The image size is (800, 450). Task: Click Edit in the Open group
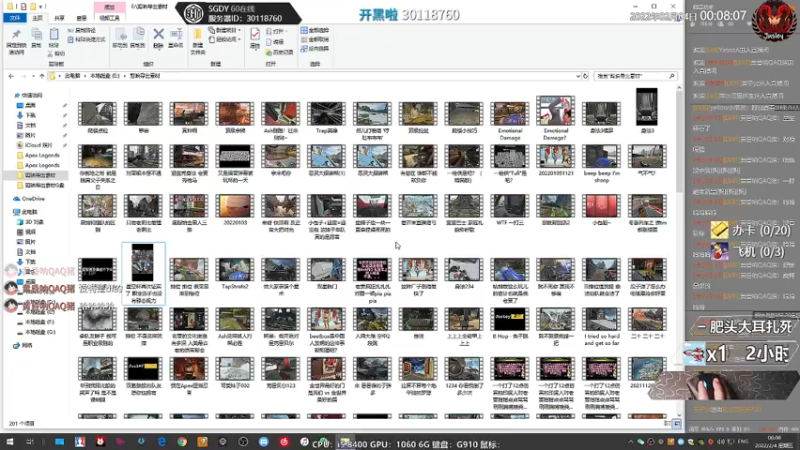point(276,42)
